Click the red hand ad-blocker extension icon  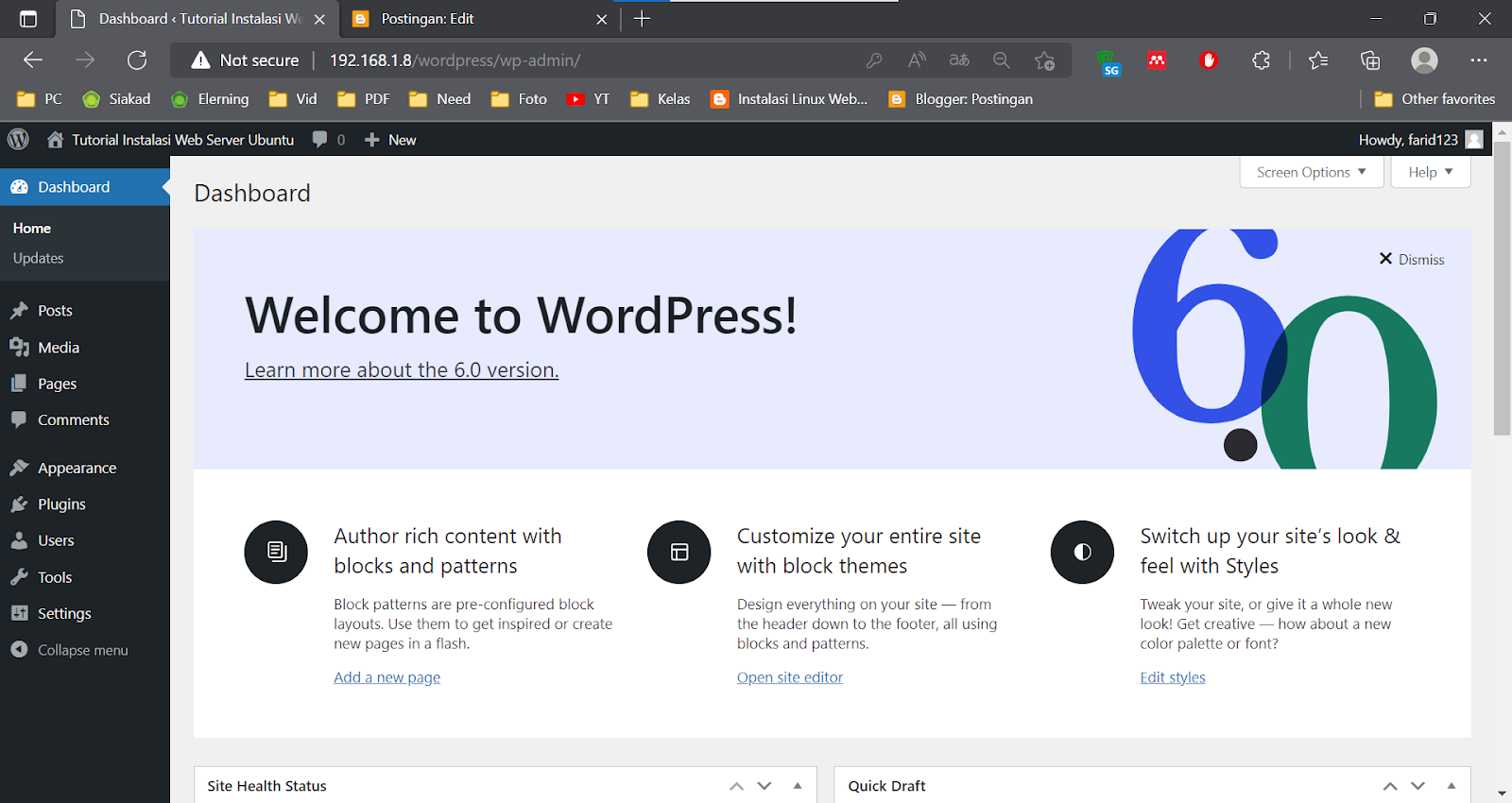tap(1209, 60)
